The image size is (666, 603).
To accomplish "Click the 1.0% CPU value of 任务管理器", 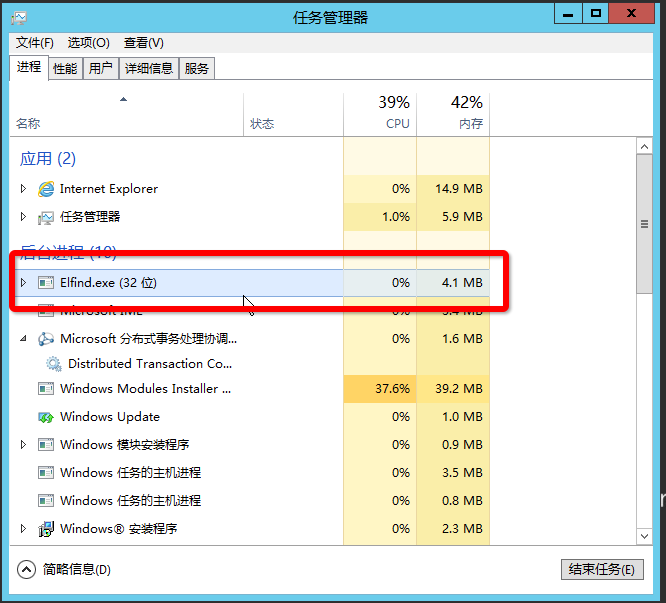I will [396, 217].
